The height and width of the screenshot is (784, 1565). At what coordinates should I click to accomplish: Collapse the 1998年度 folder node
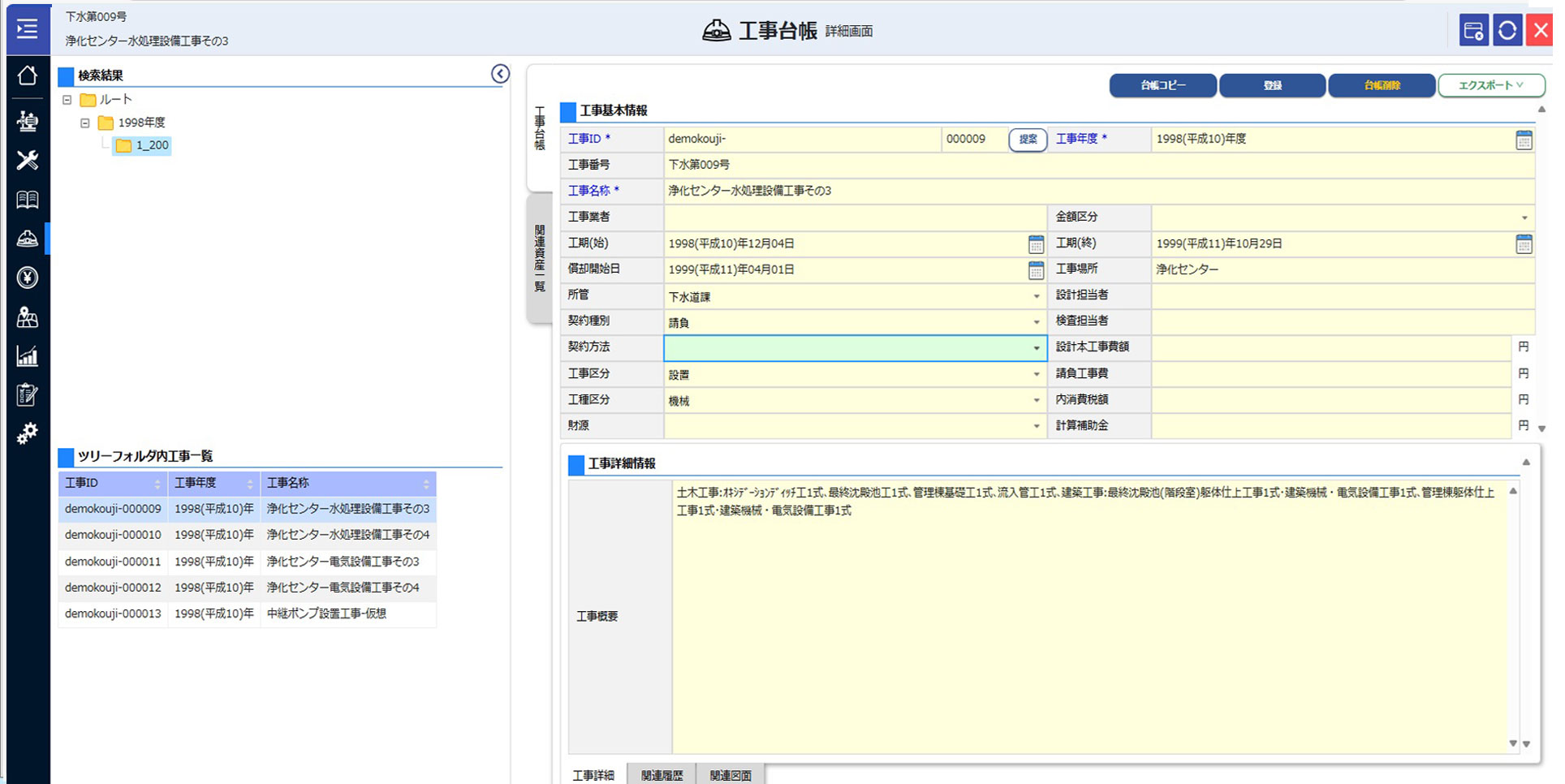point(85,123)
